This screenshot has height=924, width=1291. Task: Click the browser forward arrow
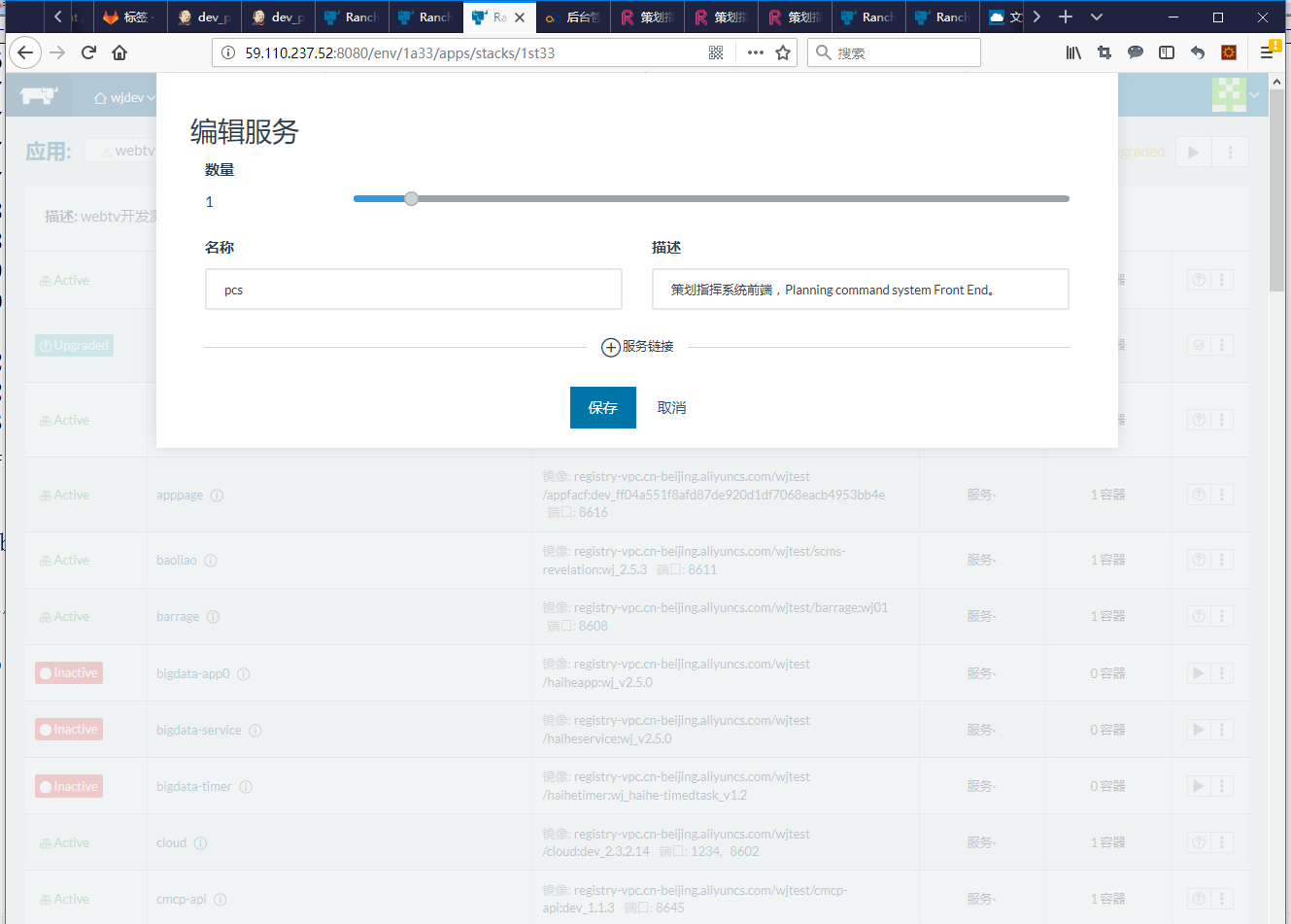(58, 52)
